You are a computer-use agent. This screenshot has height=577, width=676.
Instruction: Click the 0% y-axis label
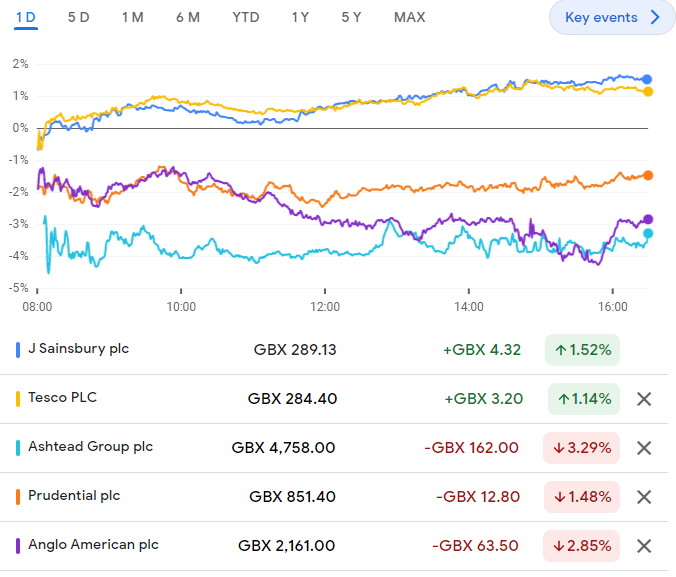[x=20, y=128]
